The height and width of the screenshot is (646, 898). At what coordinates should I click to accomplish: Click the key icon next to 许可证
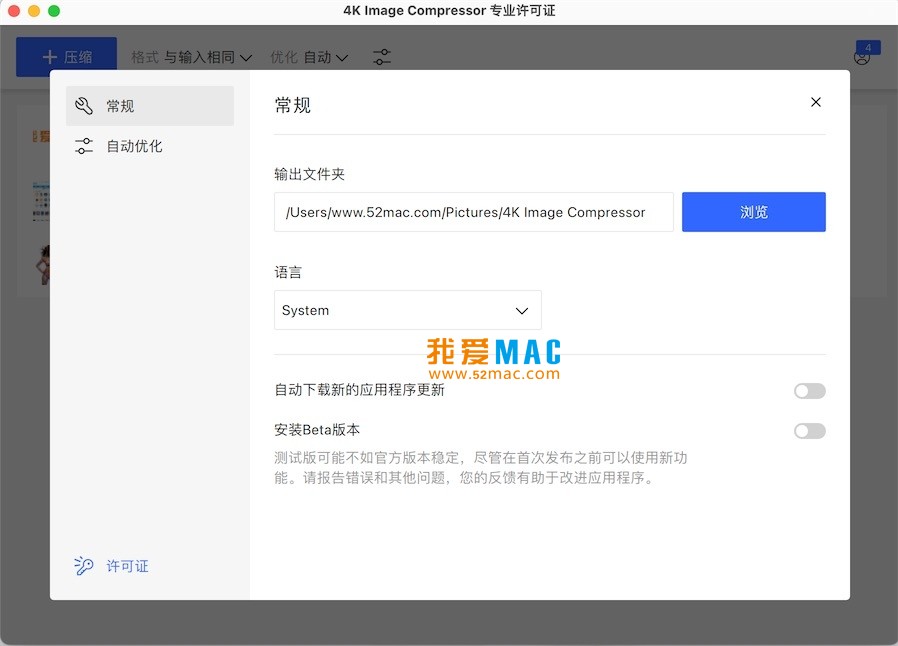84,566
